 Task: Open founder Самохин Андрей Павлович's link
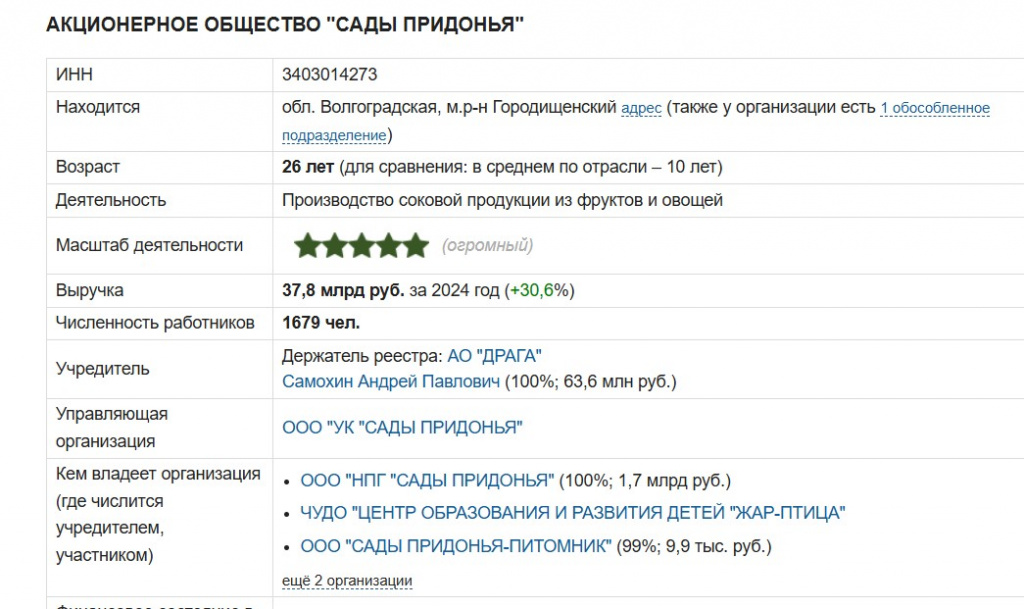[391, 381]
